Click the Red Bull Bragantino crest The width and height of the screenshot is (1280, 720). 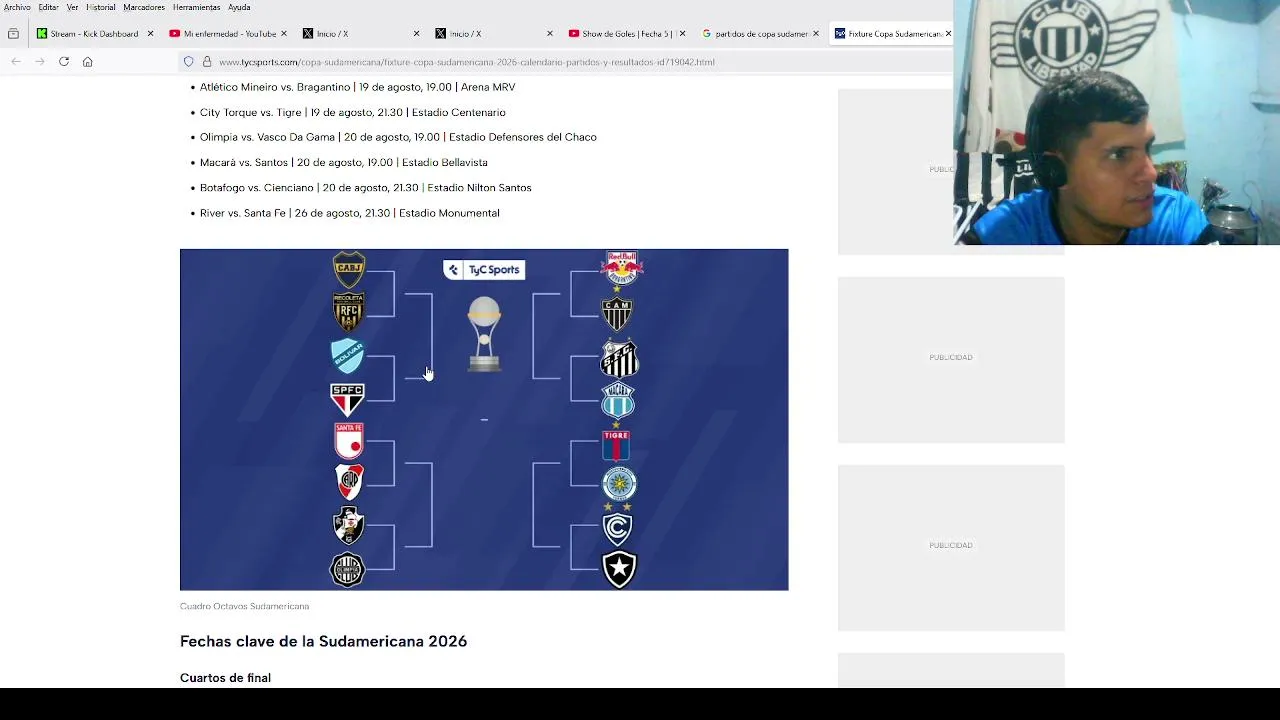point(621,268)
